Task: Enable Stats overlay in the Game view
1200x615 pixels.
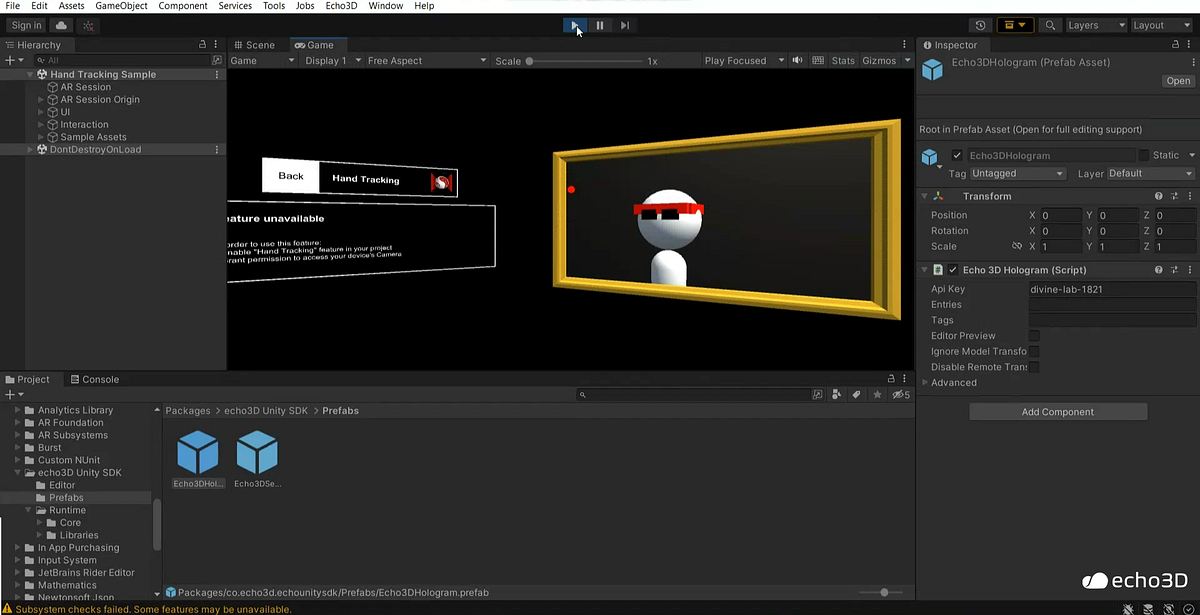Action: pos(842,60)
